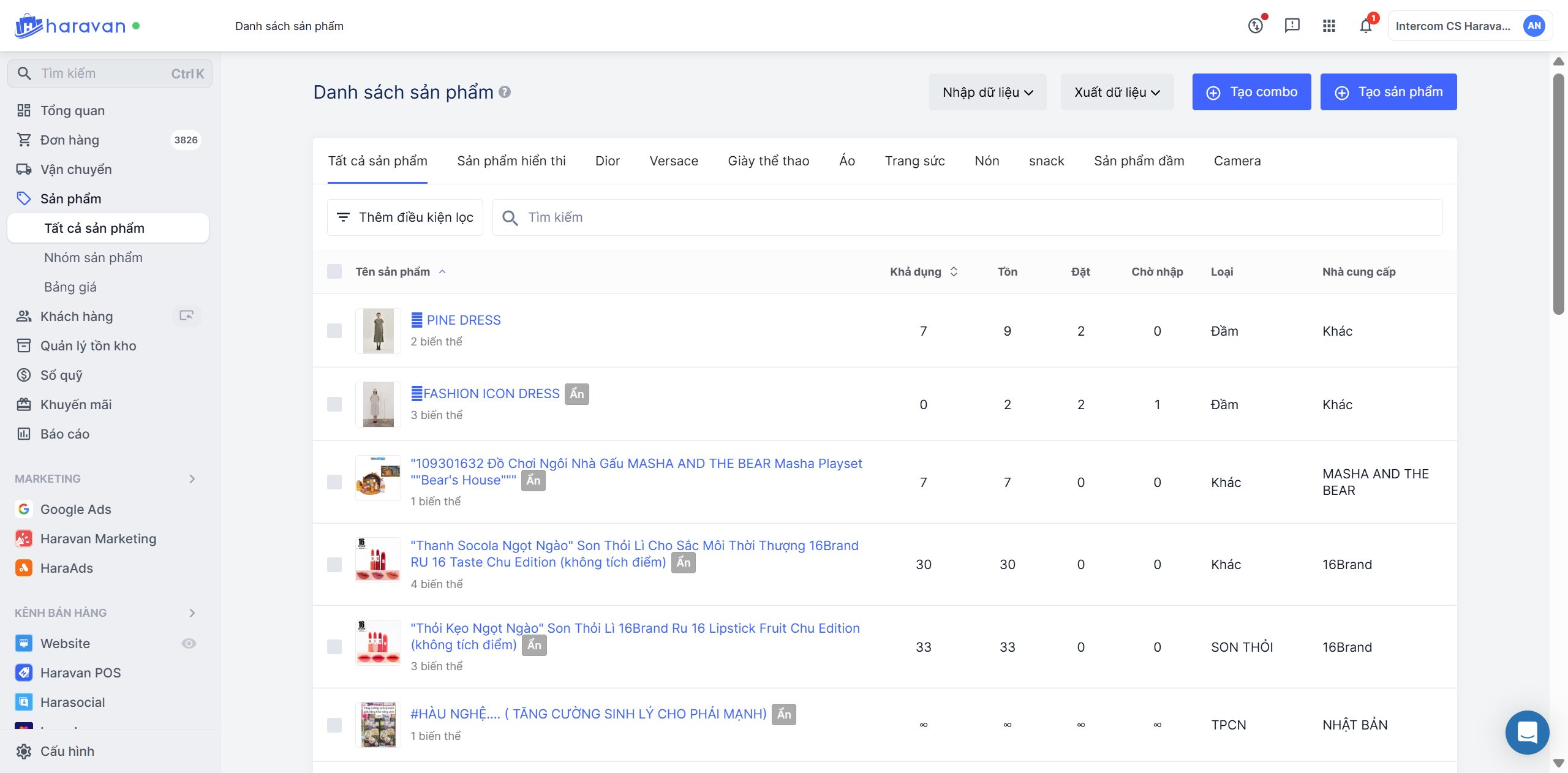Screen dimensions: 1568x773
Task: Click the help icon beside page title
Action: pos(505,92)
